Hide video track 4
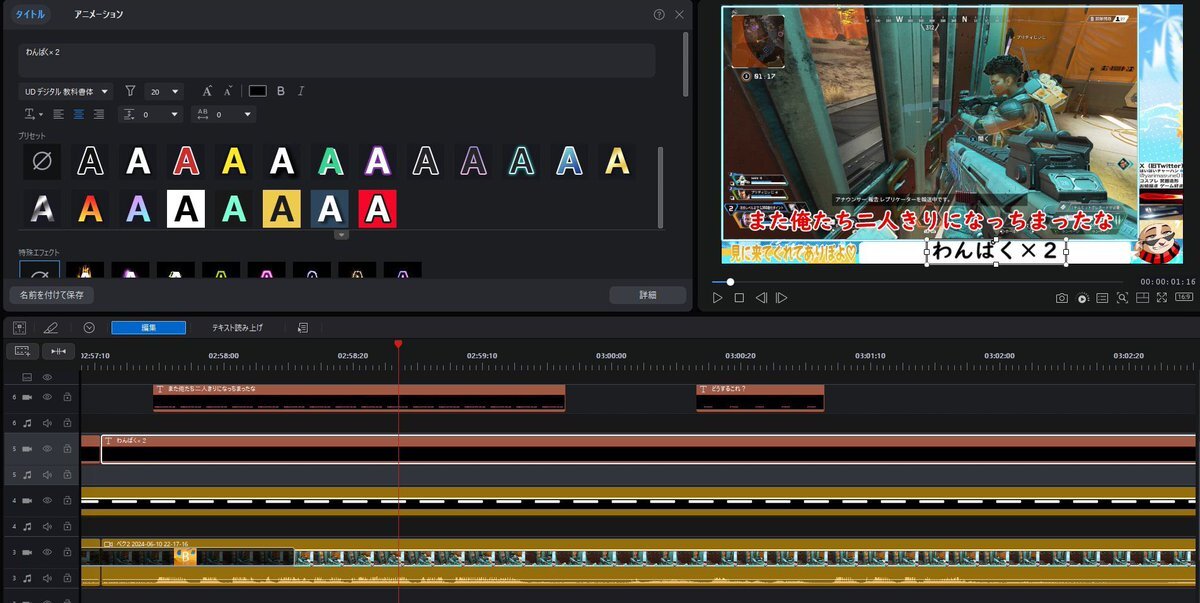The height and width of the screenshot is (603, 1200). pyautogui.click(x=47, y=500)
